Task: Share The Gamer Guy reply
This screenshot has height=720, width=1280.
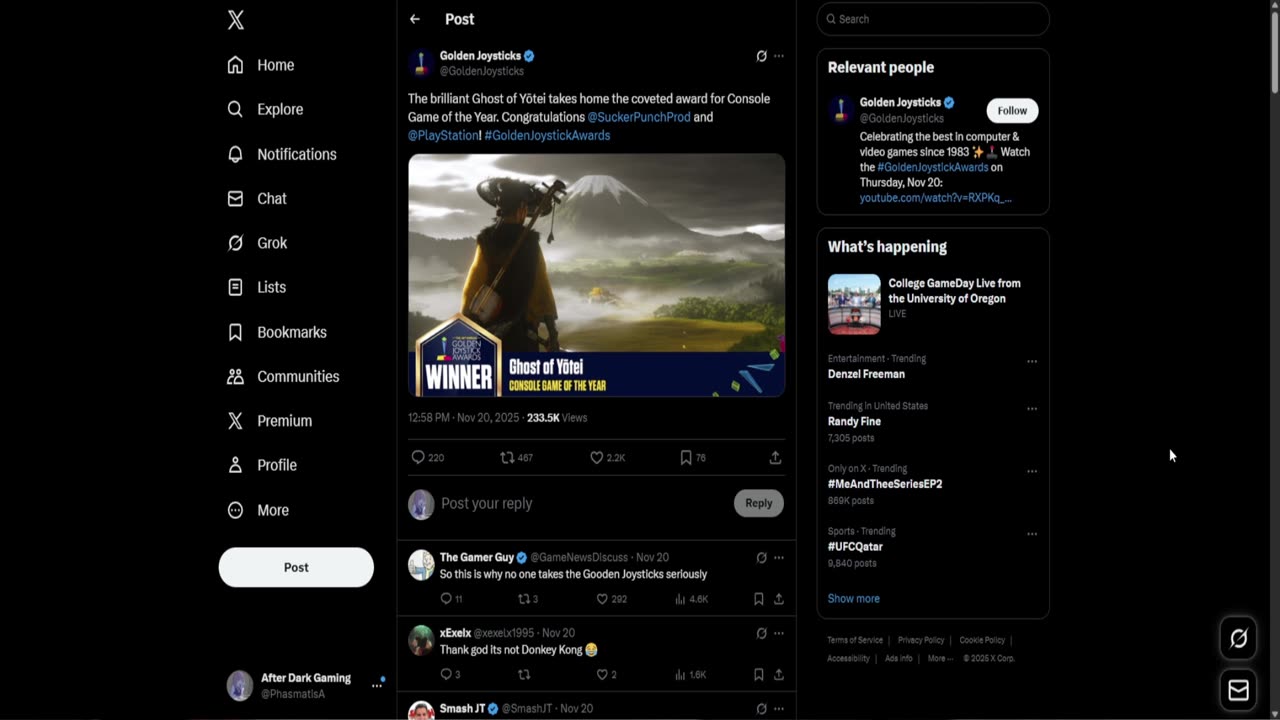Action: 778,599
